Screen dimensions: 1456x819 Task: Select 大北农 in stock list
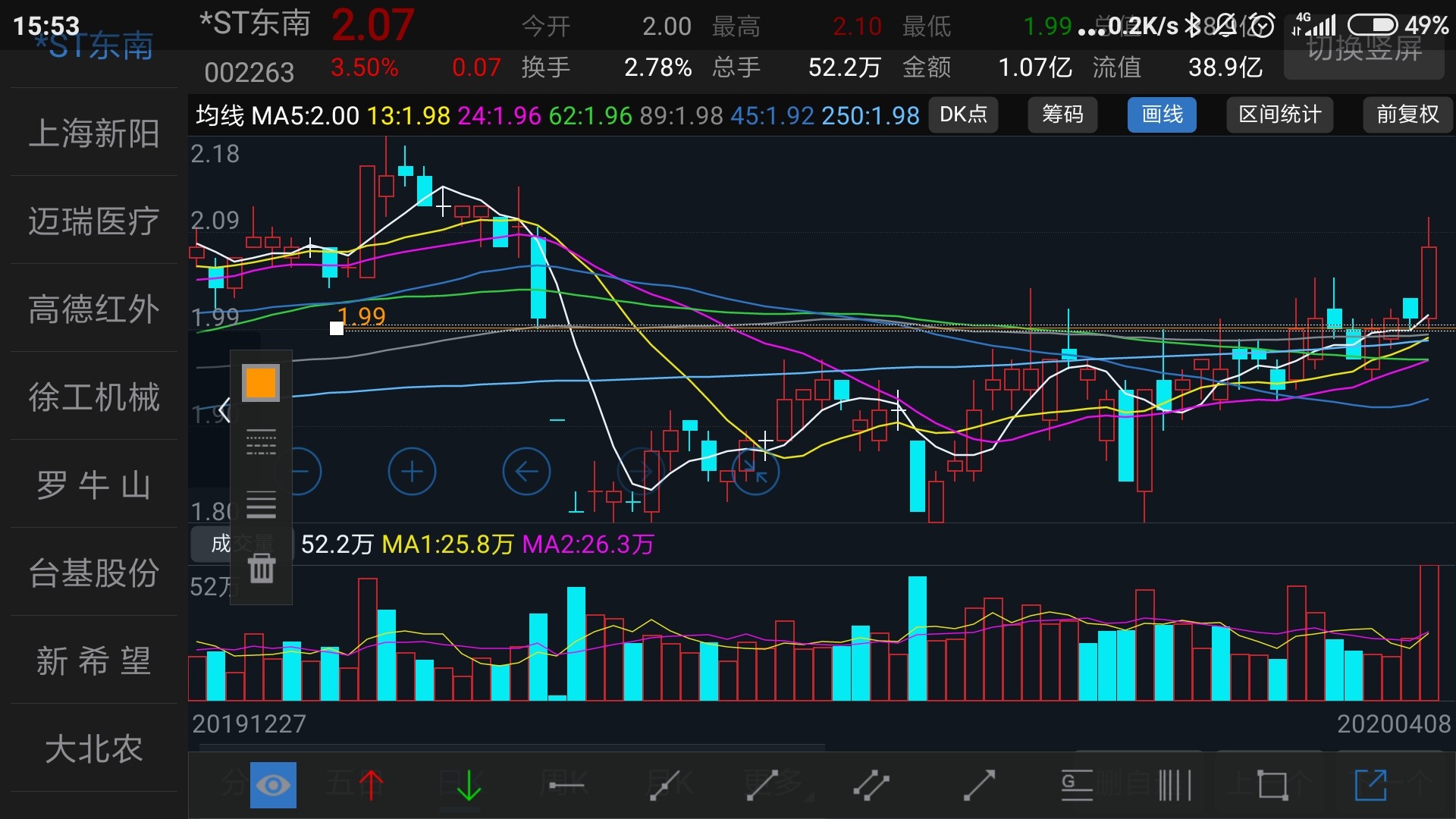tap(94, 748)
